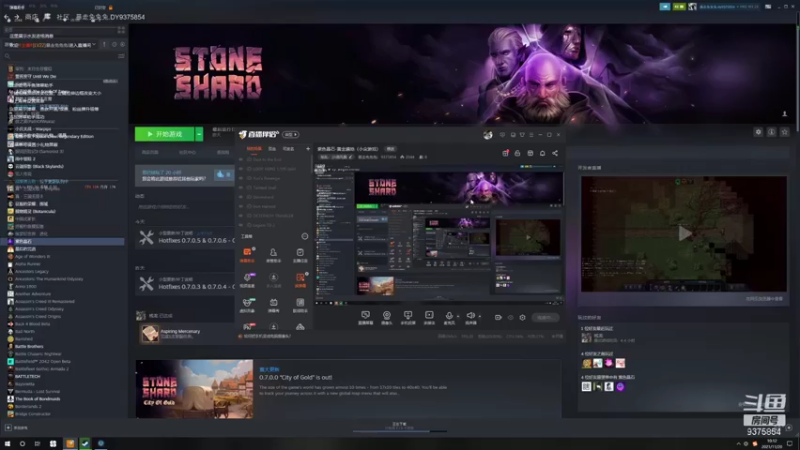The height and width of the screenshot is (450, 800).
Task: Open the Windows Start button
Action: point(7,443)
